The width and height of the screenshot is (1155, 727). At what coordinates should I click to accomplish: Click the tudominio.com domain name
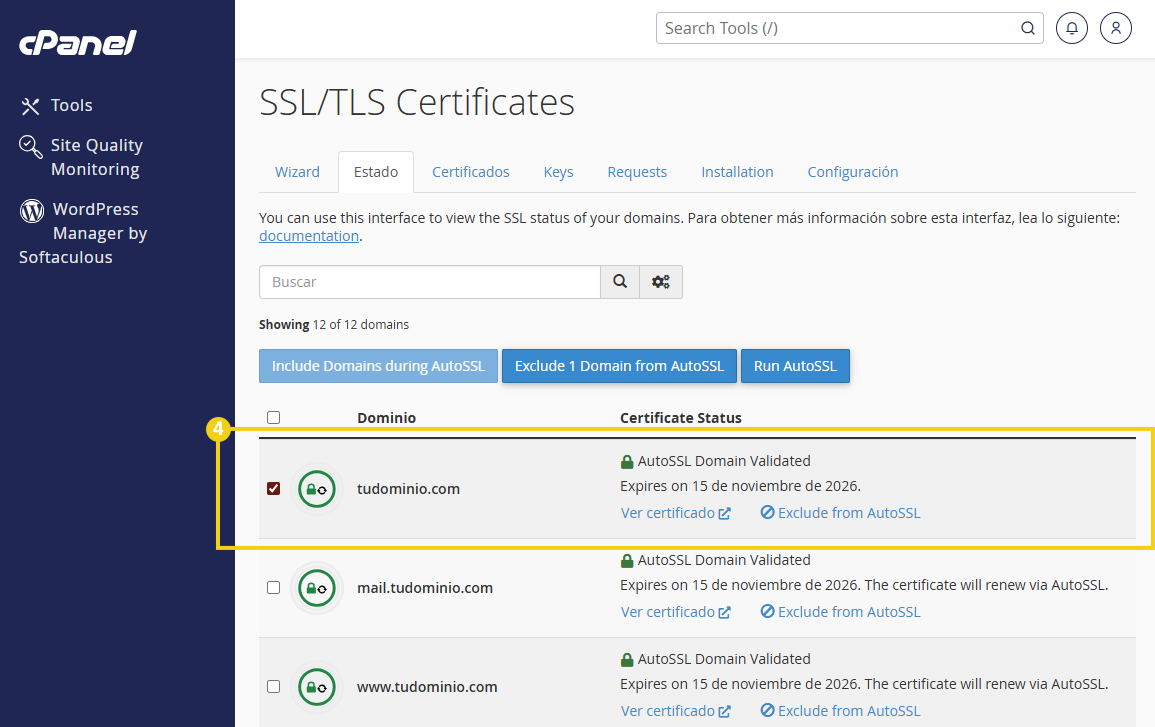point(408,489)
